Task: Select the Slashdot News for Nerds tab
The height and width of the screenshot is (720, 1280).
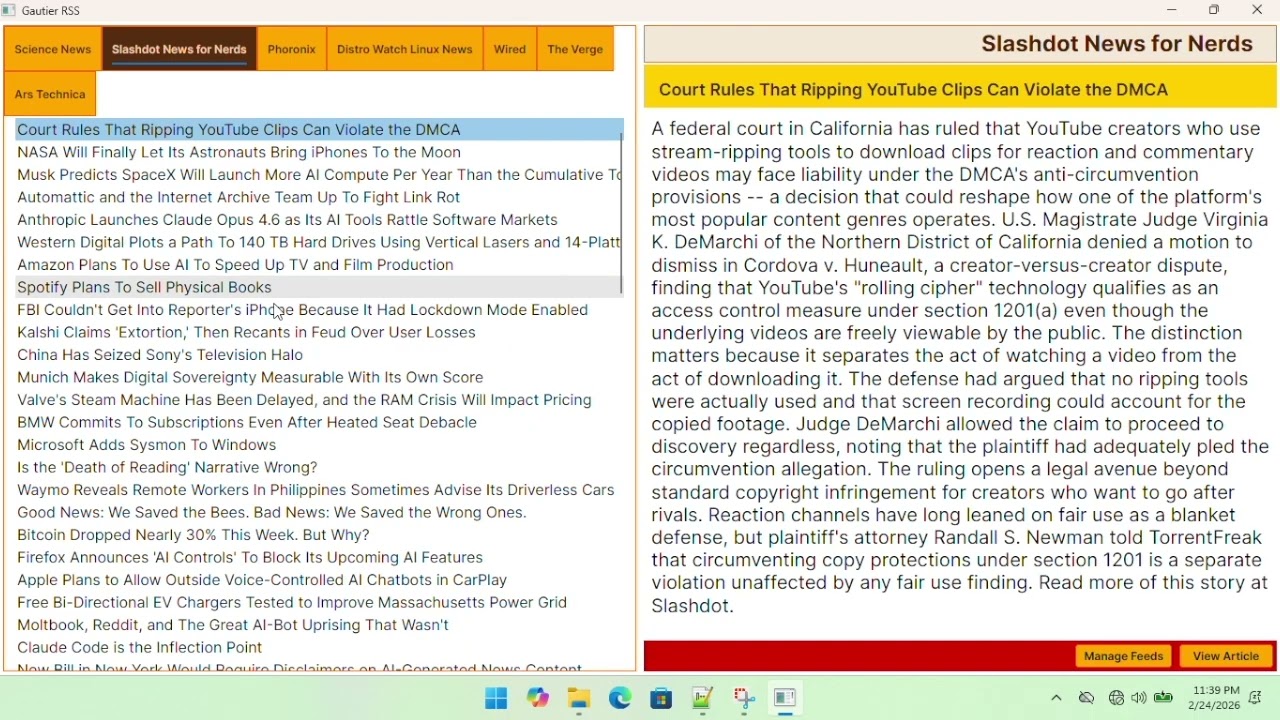Action: [x=180, y=49]
